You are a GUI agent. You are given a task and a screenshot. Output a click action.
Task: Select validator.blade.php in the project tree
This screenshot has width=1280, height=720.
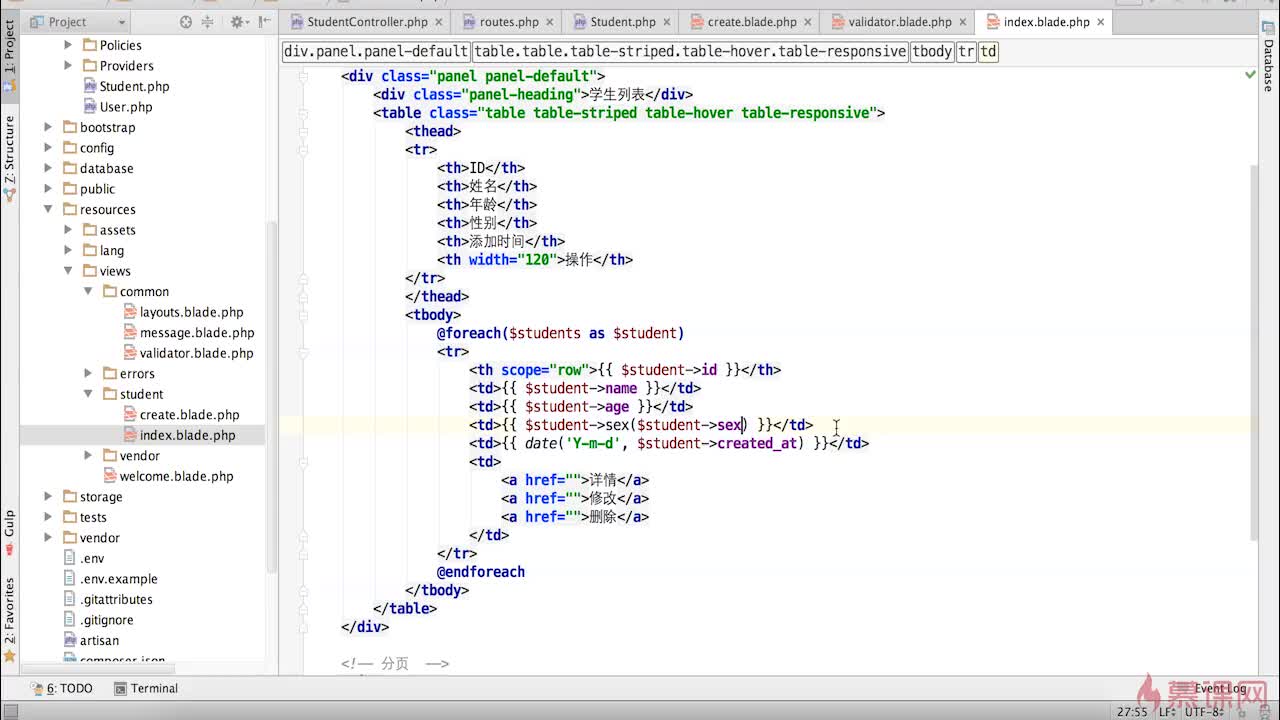click(197, 353)
